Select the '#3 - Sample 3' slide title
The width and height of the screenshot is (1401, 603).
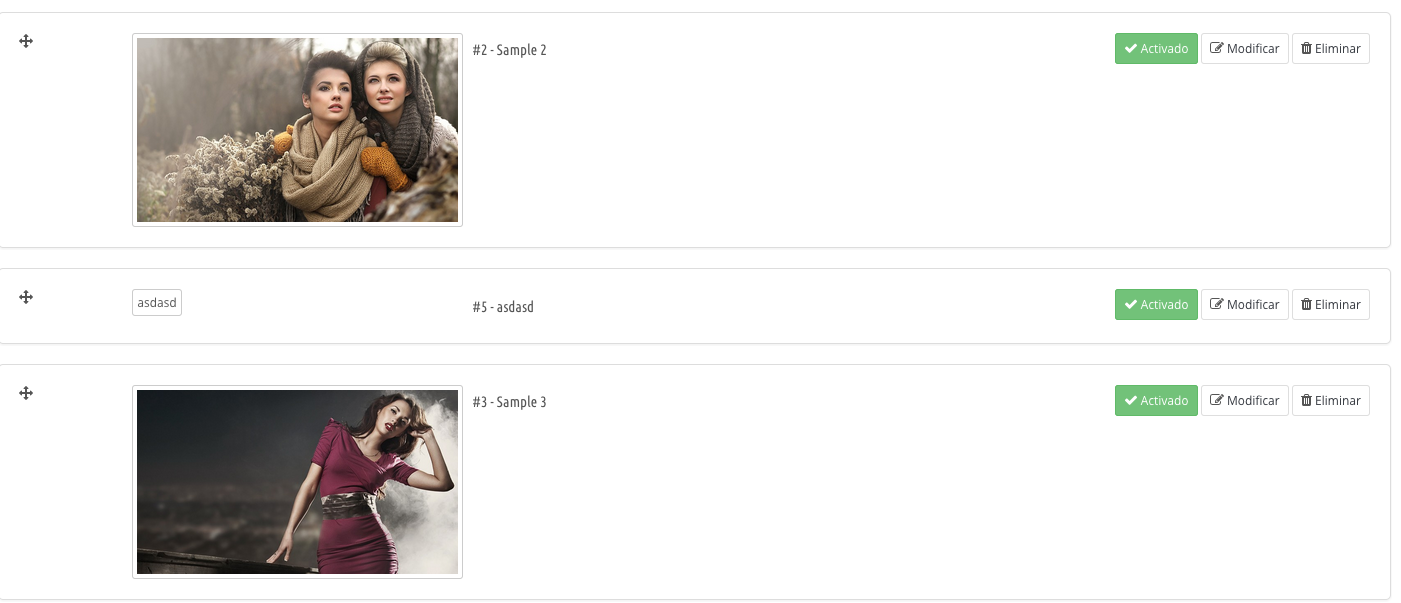click(x=509, y=402)
